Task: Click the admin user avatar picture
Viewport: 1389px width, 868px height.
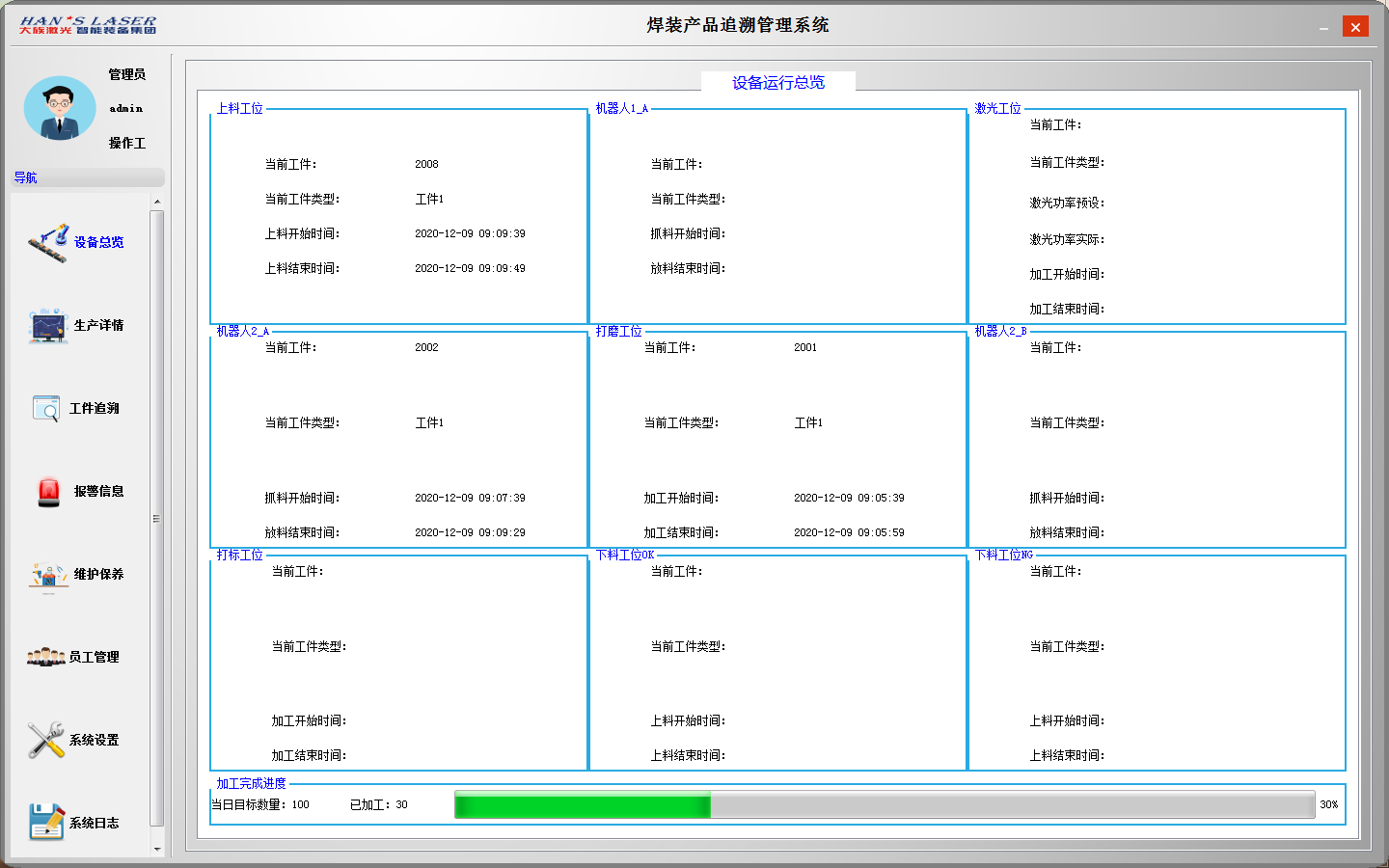Action: coord(60,109)
